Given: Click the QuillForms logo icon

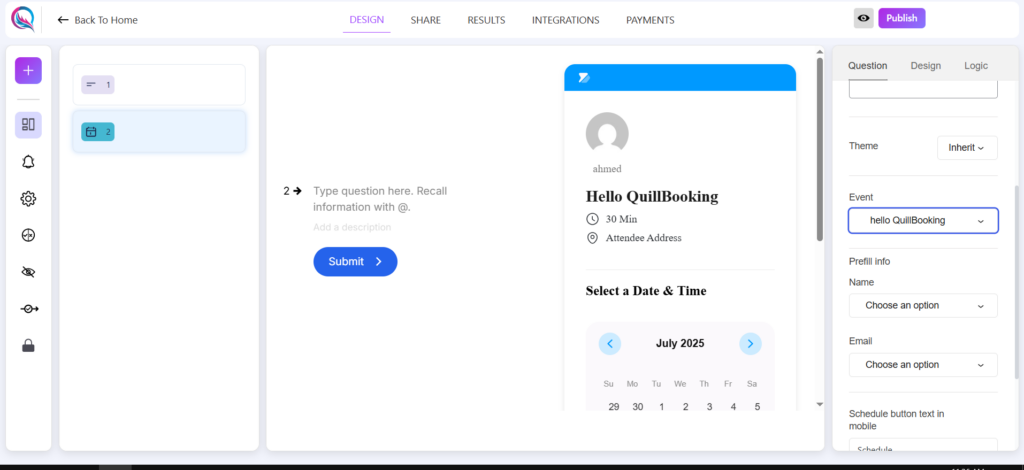Looking at the screenshot, I should click(x=22, y=20).
